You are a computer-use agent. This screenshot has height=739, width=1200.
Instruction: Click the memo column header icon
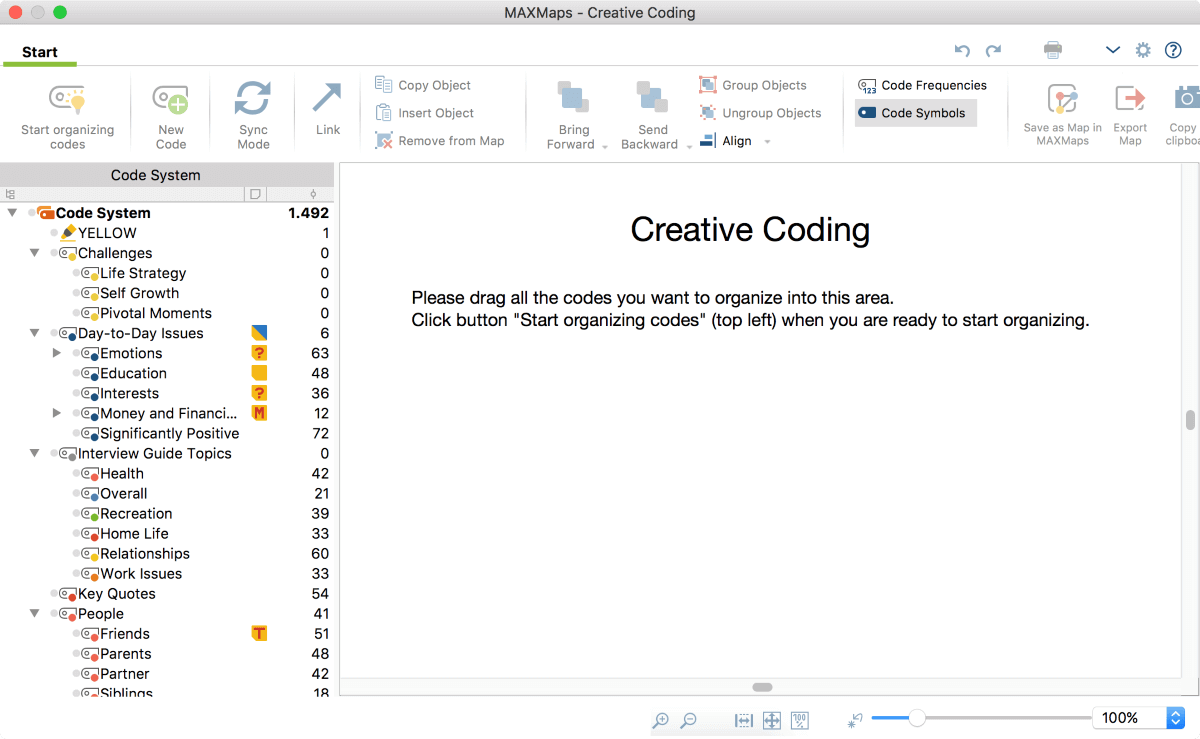tap(255, 194)
